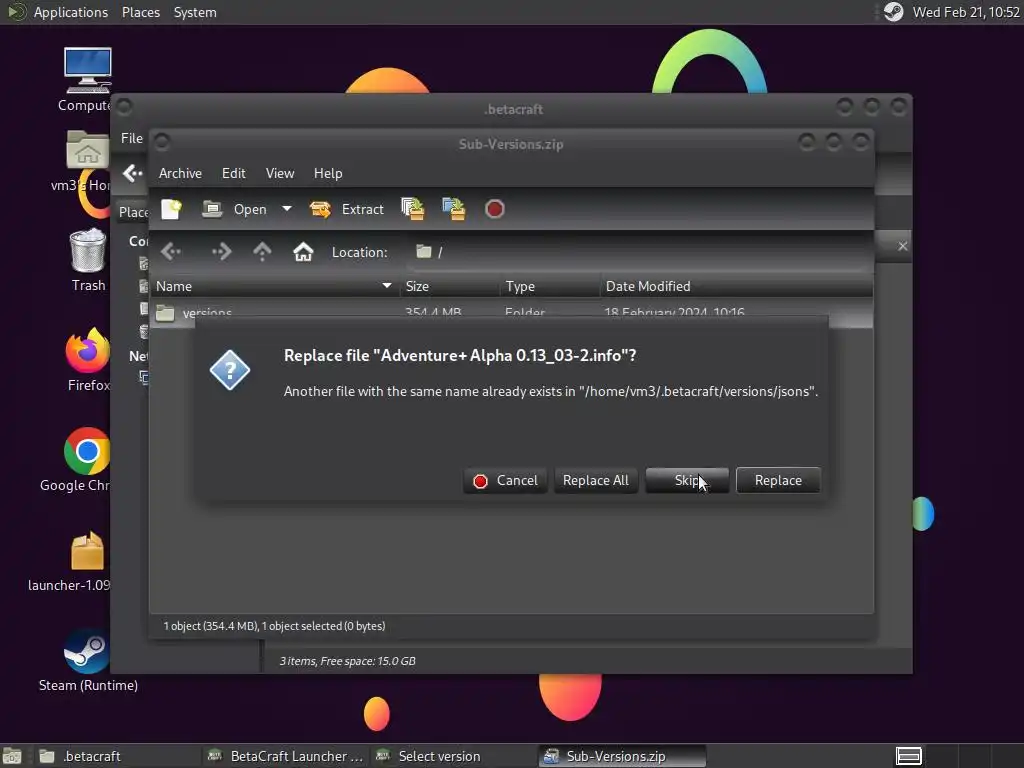
Task: Choose Replace All in the dialog
Action: [x=596, y=481]
